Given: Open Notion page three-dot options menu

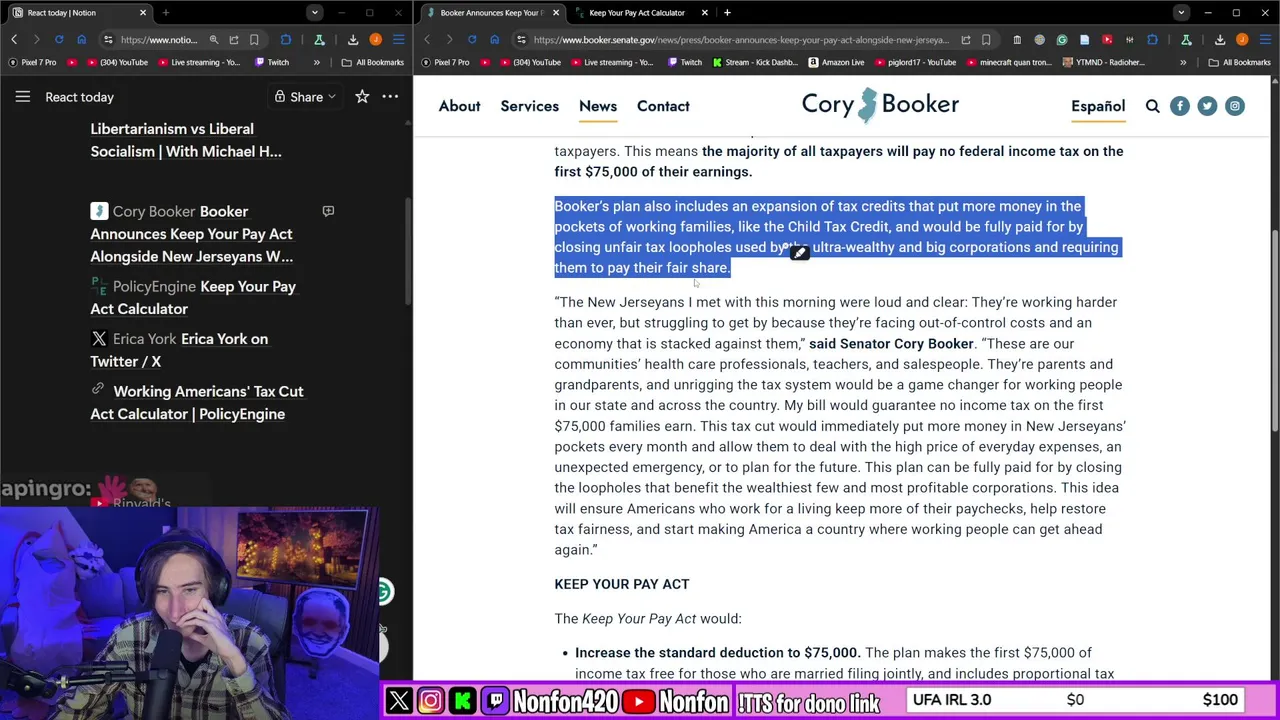Looking at the screenshot, I should coord(390,97).
